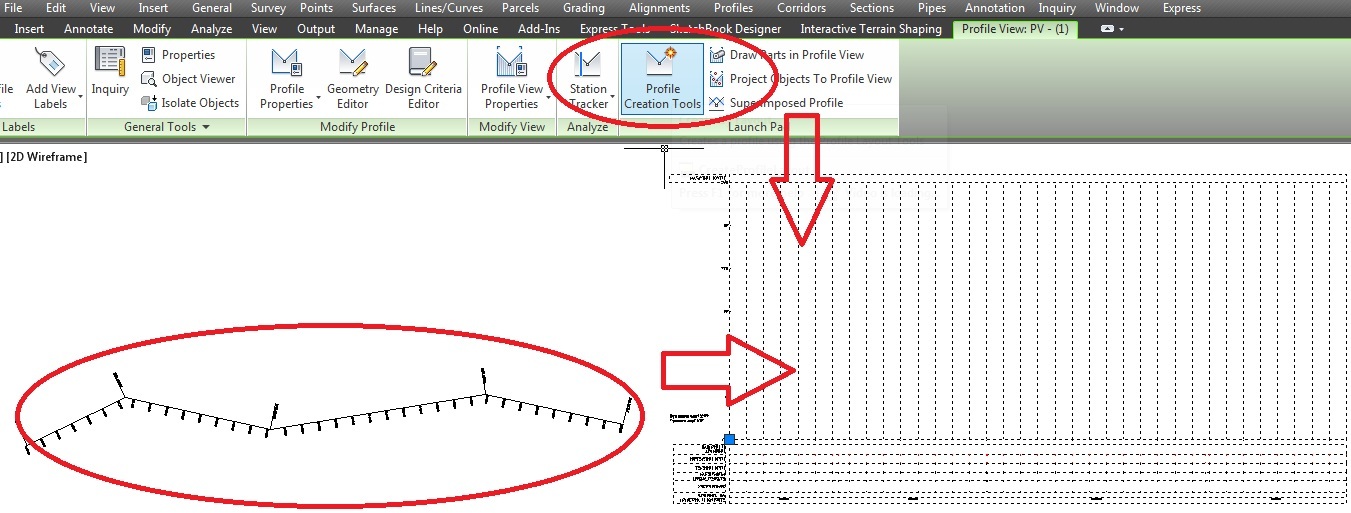Open Object Viewer
Viewport: 1351px width, 513px height.
[x=187, y=79]
